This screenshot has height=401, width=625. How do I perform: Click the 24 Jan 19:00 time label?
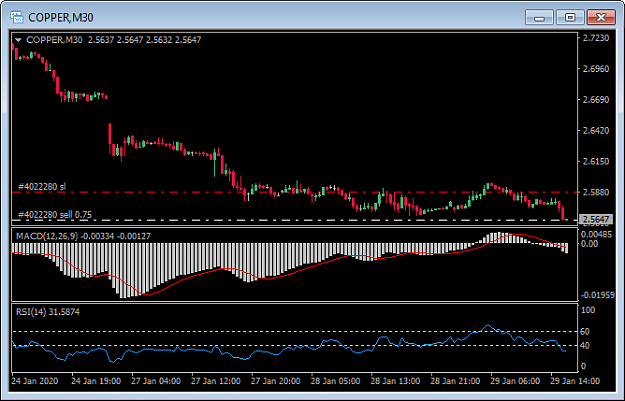coord(96,381)
